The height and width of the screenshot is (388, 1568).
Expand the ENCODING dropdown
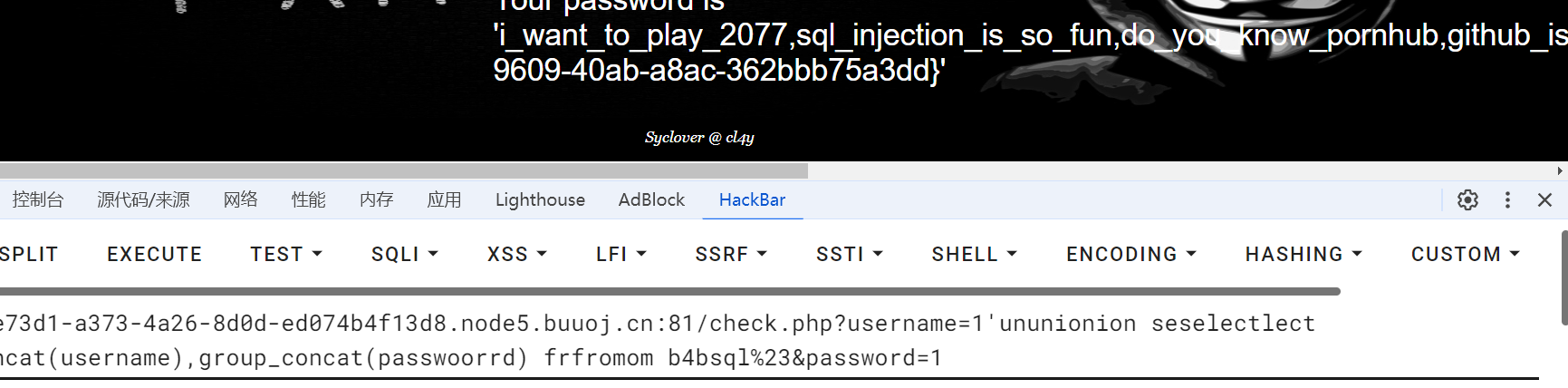1130,255
